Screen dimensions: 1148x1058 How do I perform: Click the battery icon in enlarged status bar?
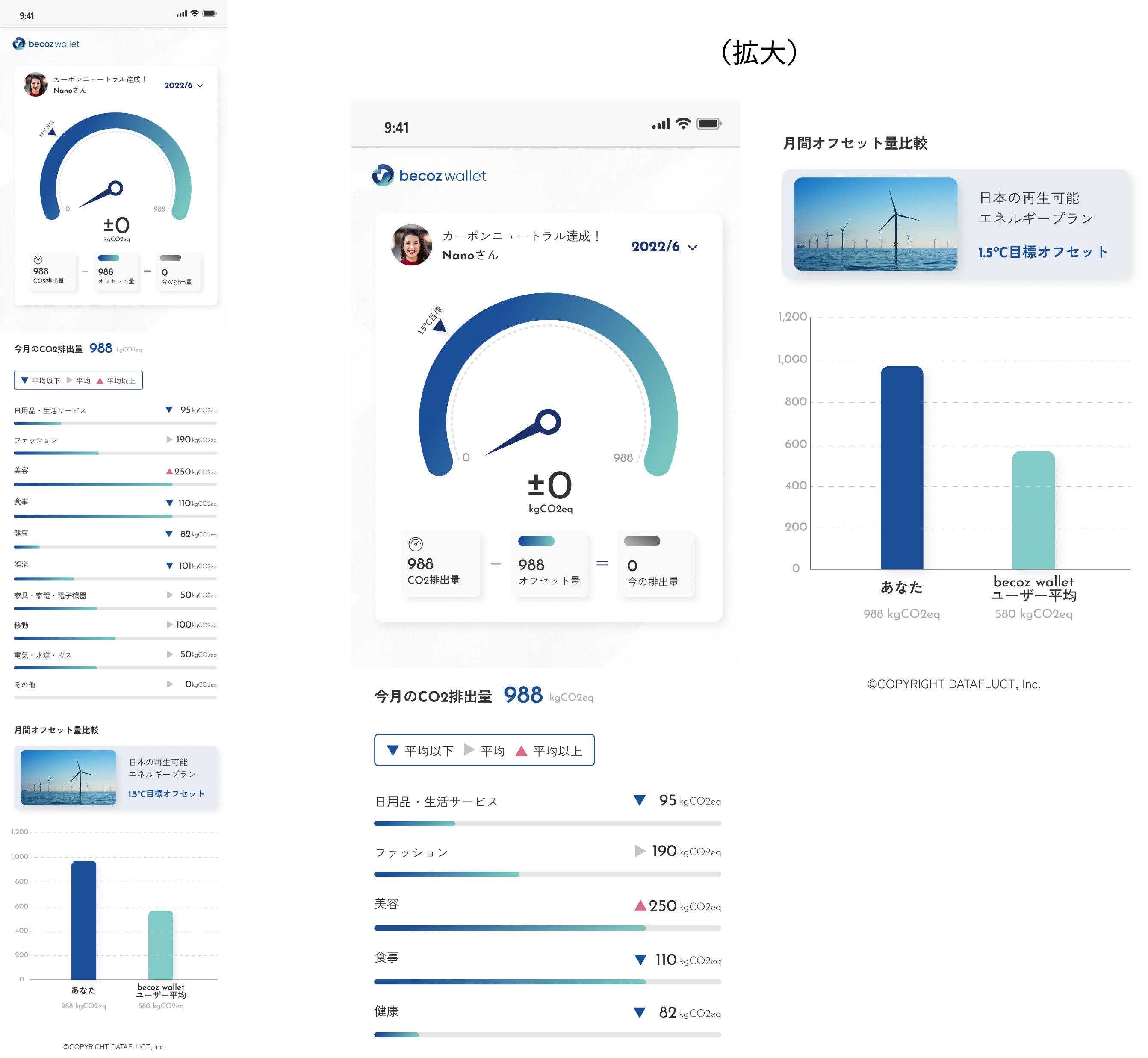coord(708,124)
